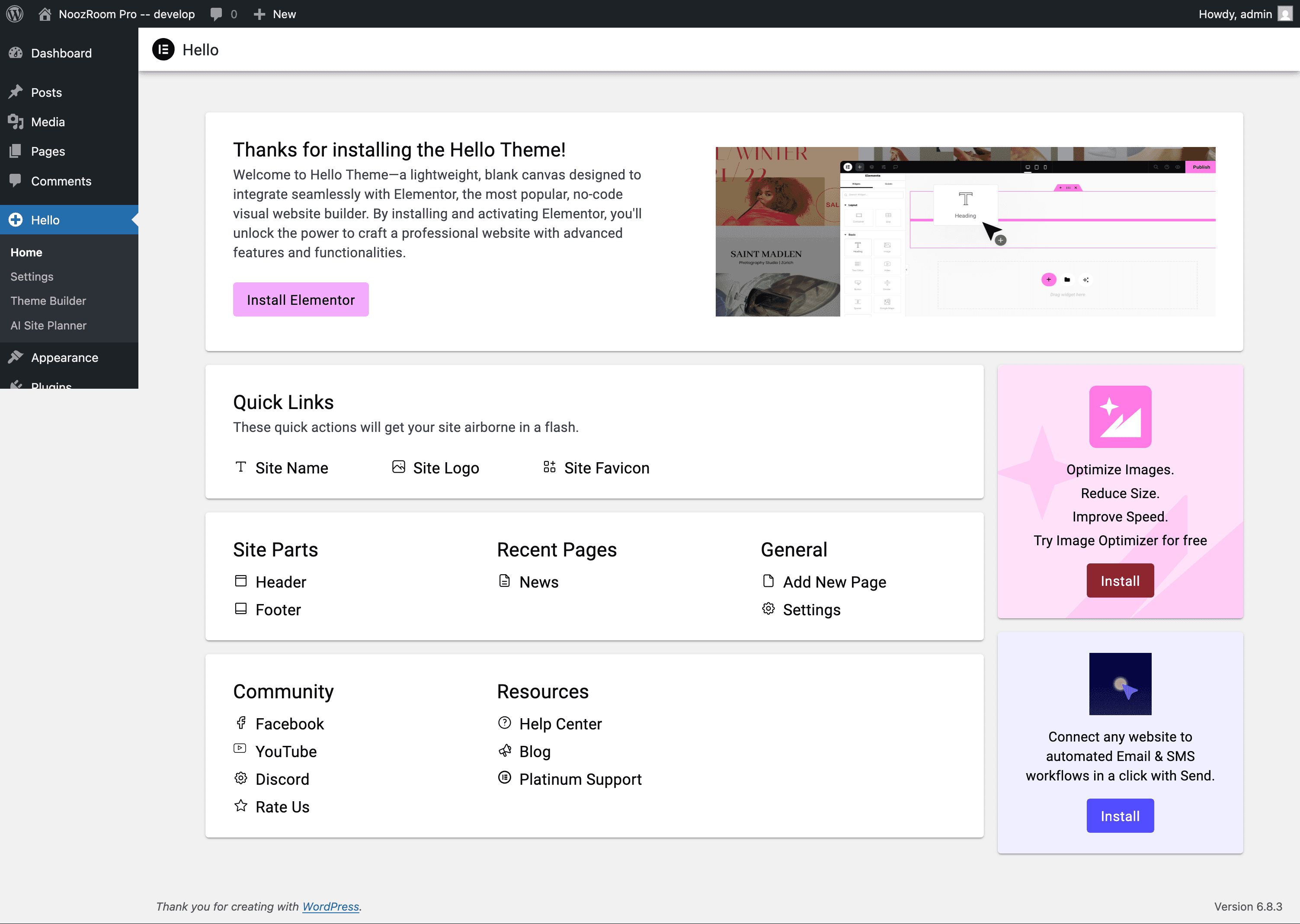
Task: Click the Site Name quick link icon
Action: [x=241, y=467]
